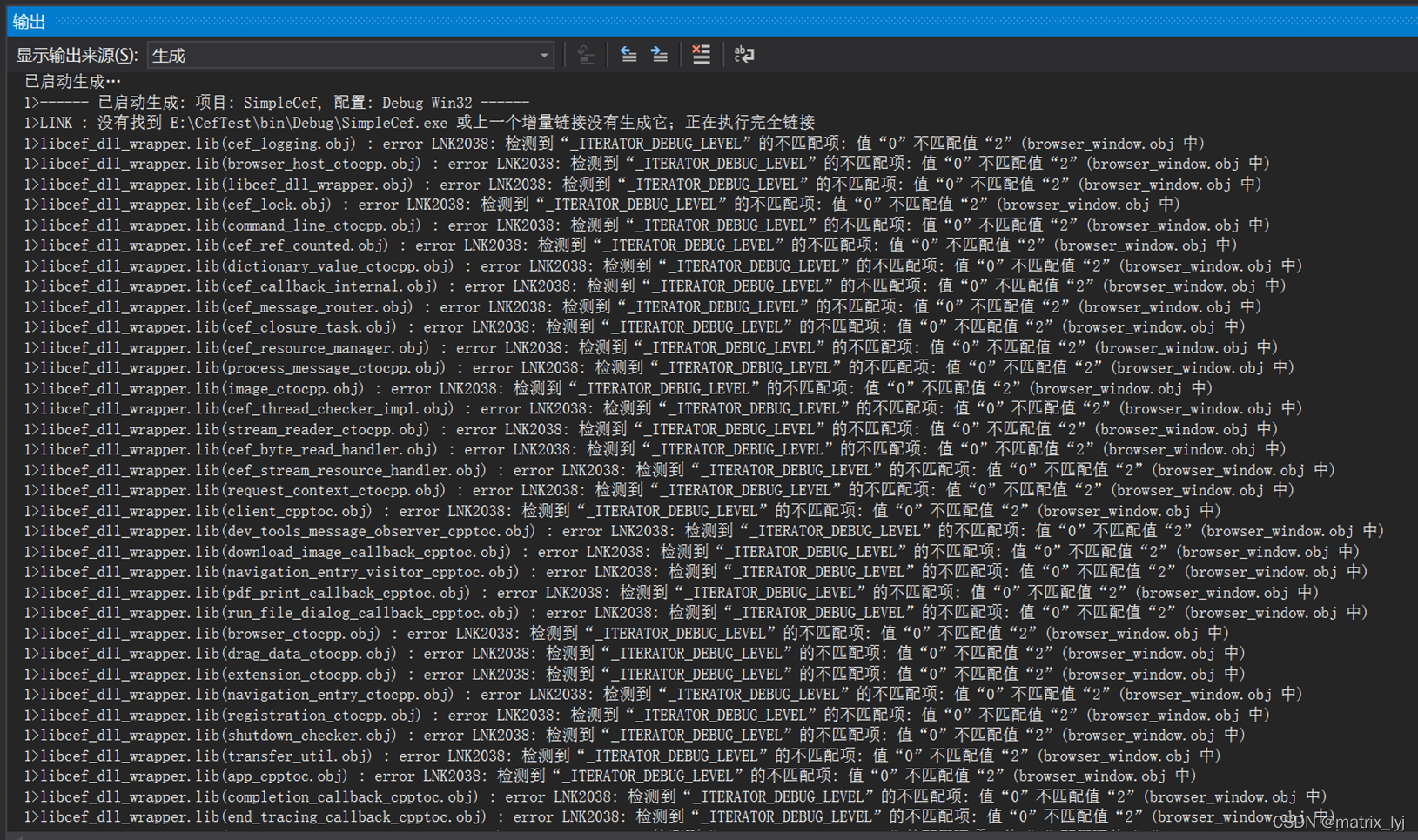Click the 显示输出来源(S) label
The height and width of the screenshot is (840, 1418).
(77, 56)
